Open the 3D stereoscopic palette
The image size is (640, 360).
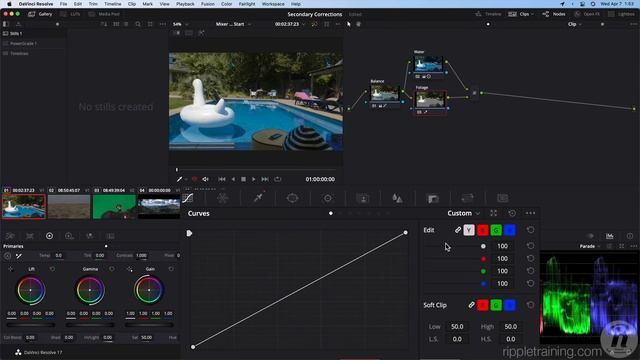pos(502,198)
